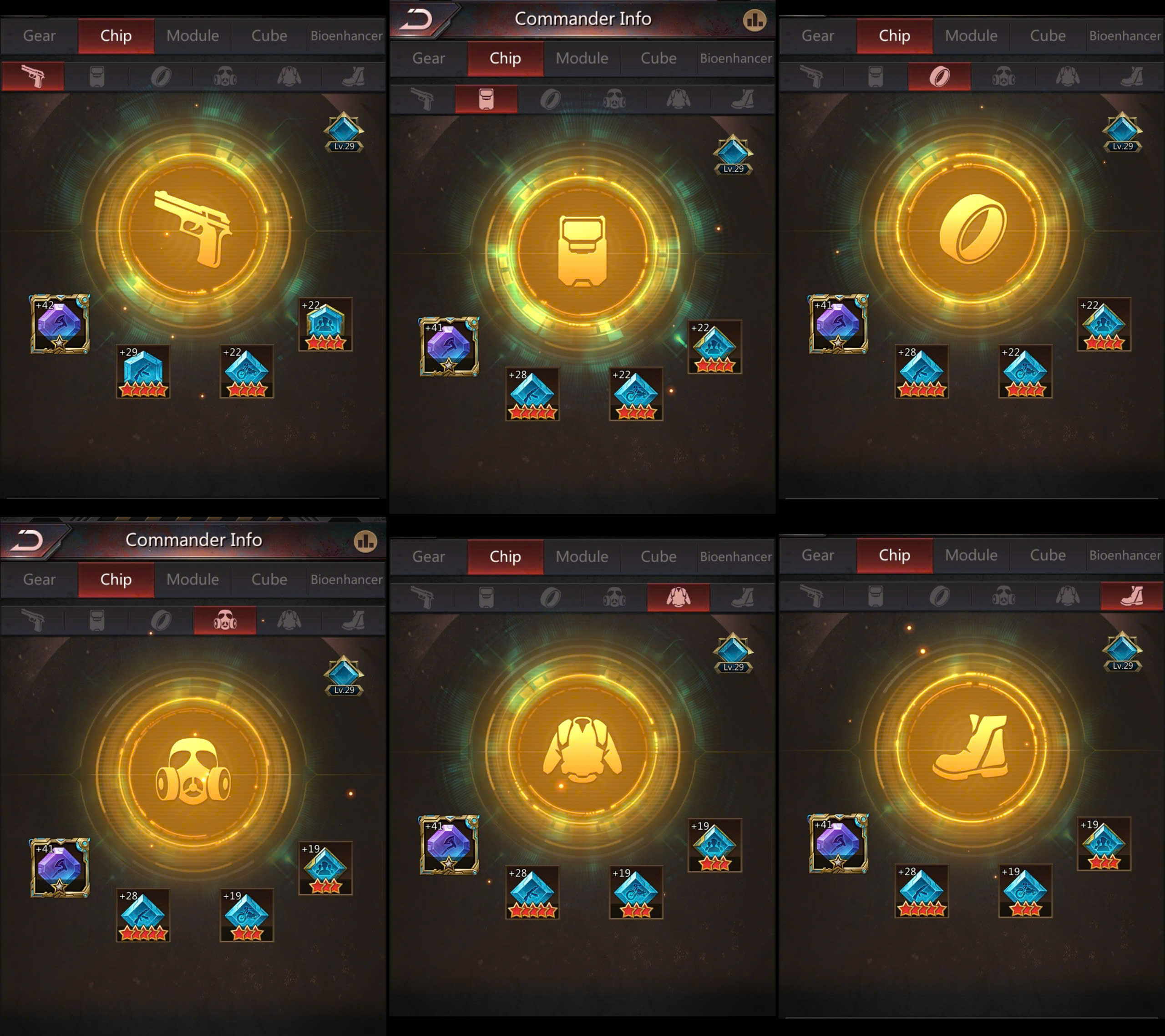
Task: Open stats chart icon on armor screen header
Action: (755, 20)
